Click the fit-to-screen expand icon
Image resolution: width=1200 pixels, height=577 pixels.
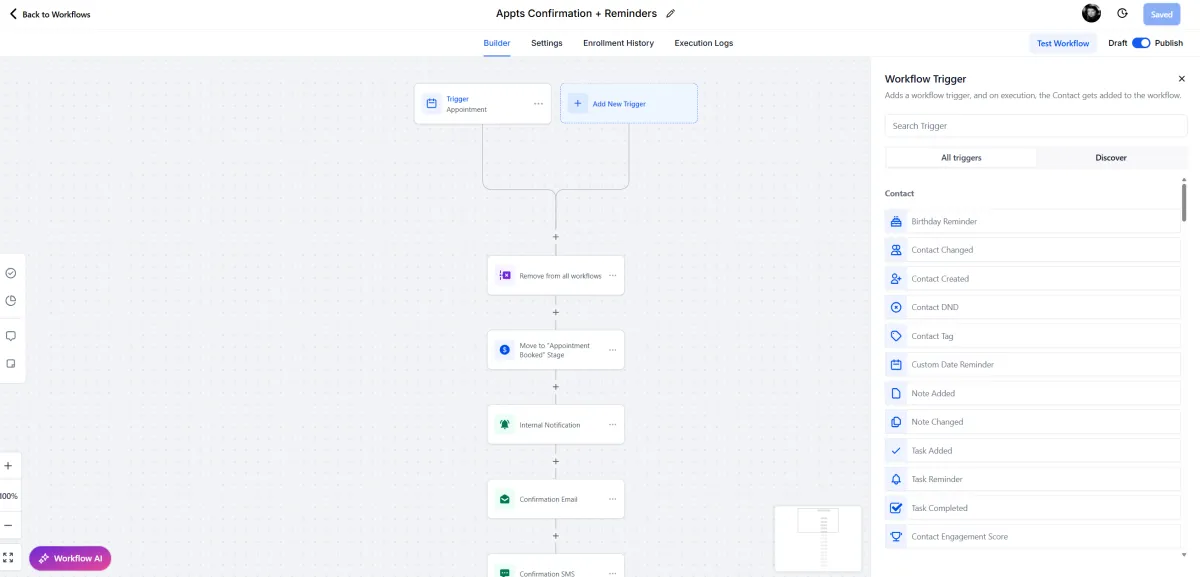(x=8, y=557)
